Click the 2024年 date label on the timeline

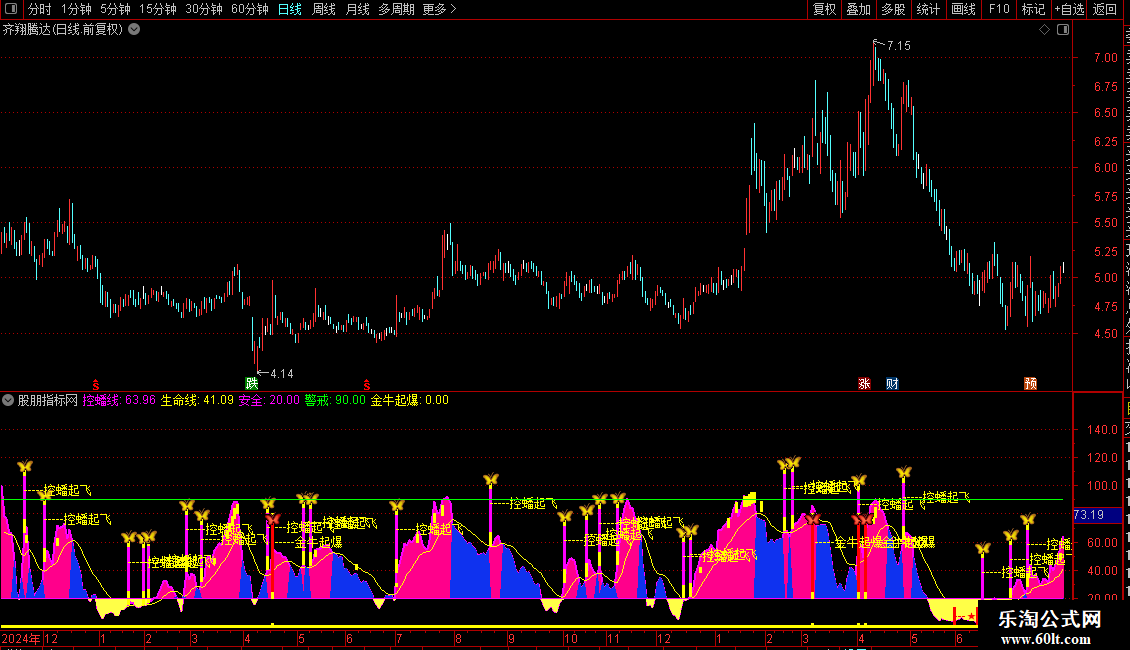[x=21, y=638]
